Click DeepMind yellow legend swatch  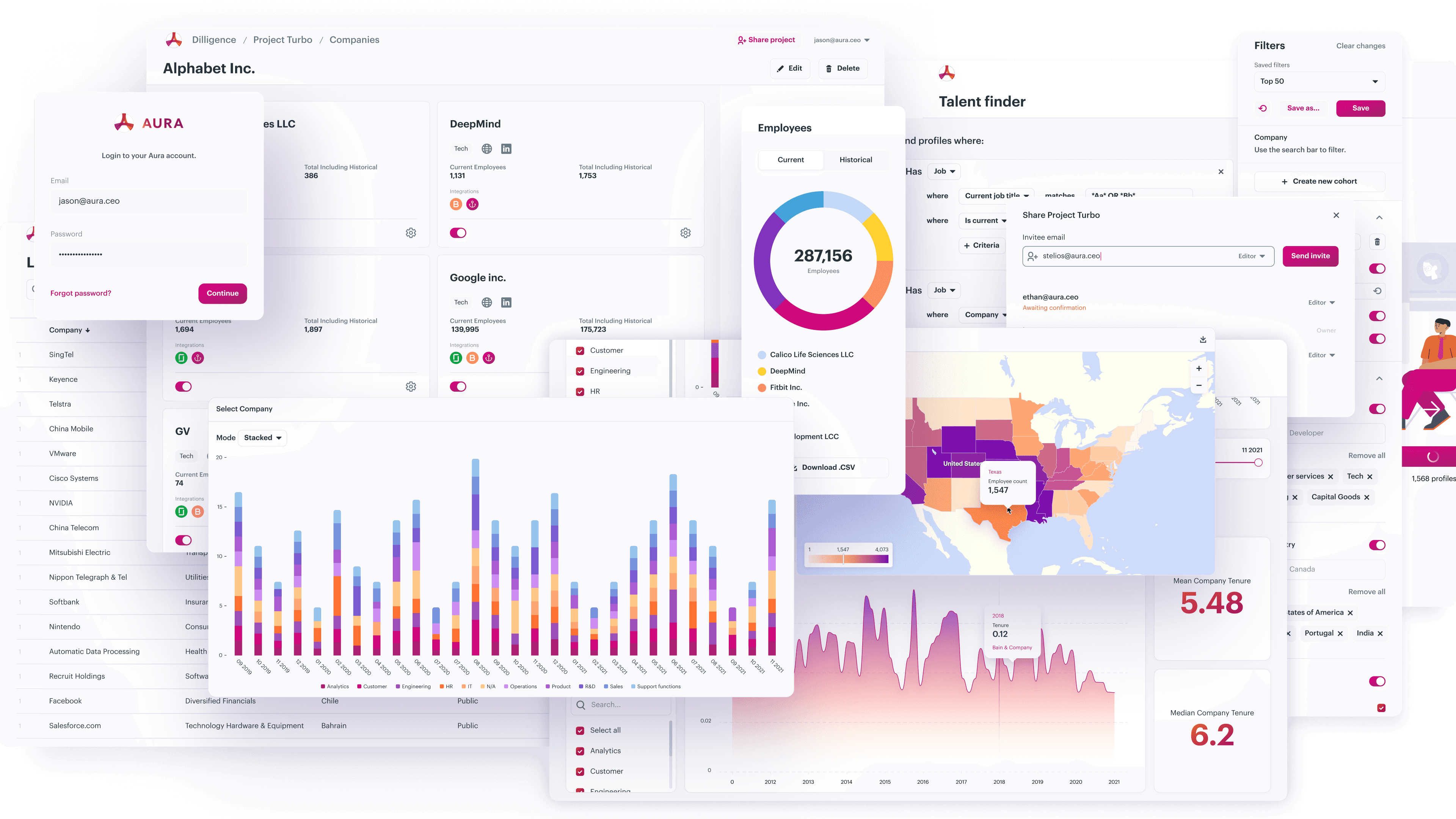762,371
